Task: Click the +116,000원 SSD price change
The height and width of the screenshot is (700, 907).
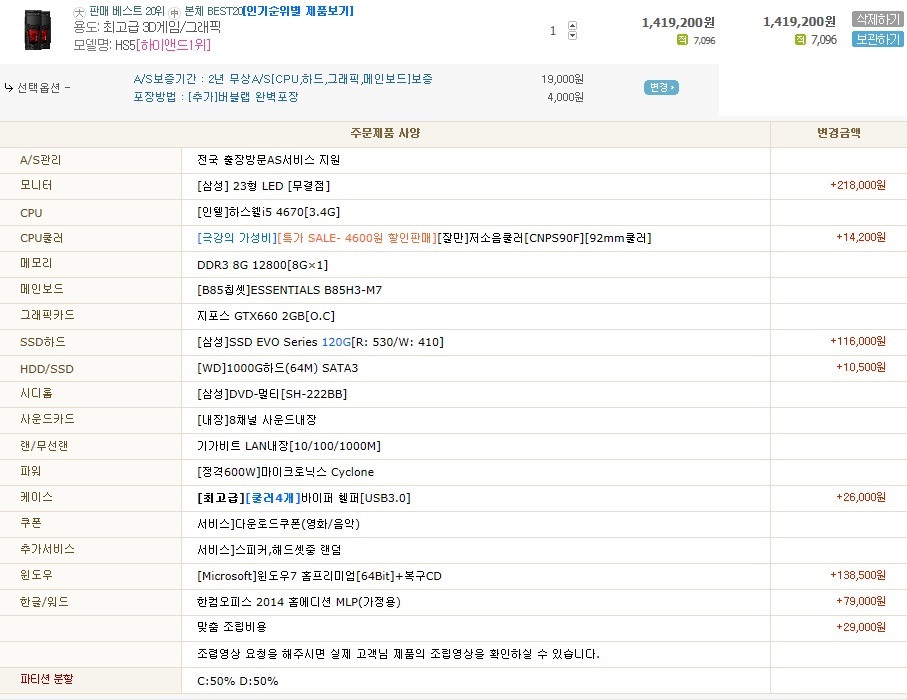Action: click(x=858, y=341)
